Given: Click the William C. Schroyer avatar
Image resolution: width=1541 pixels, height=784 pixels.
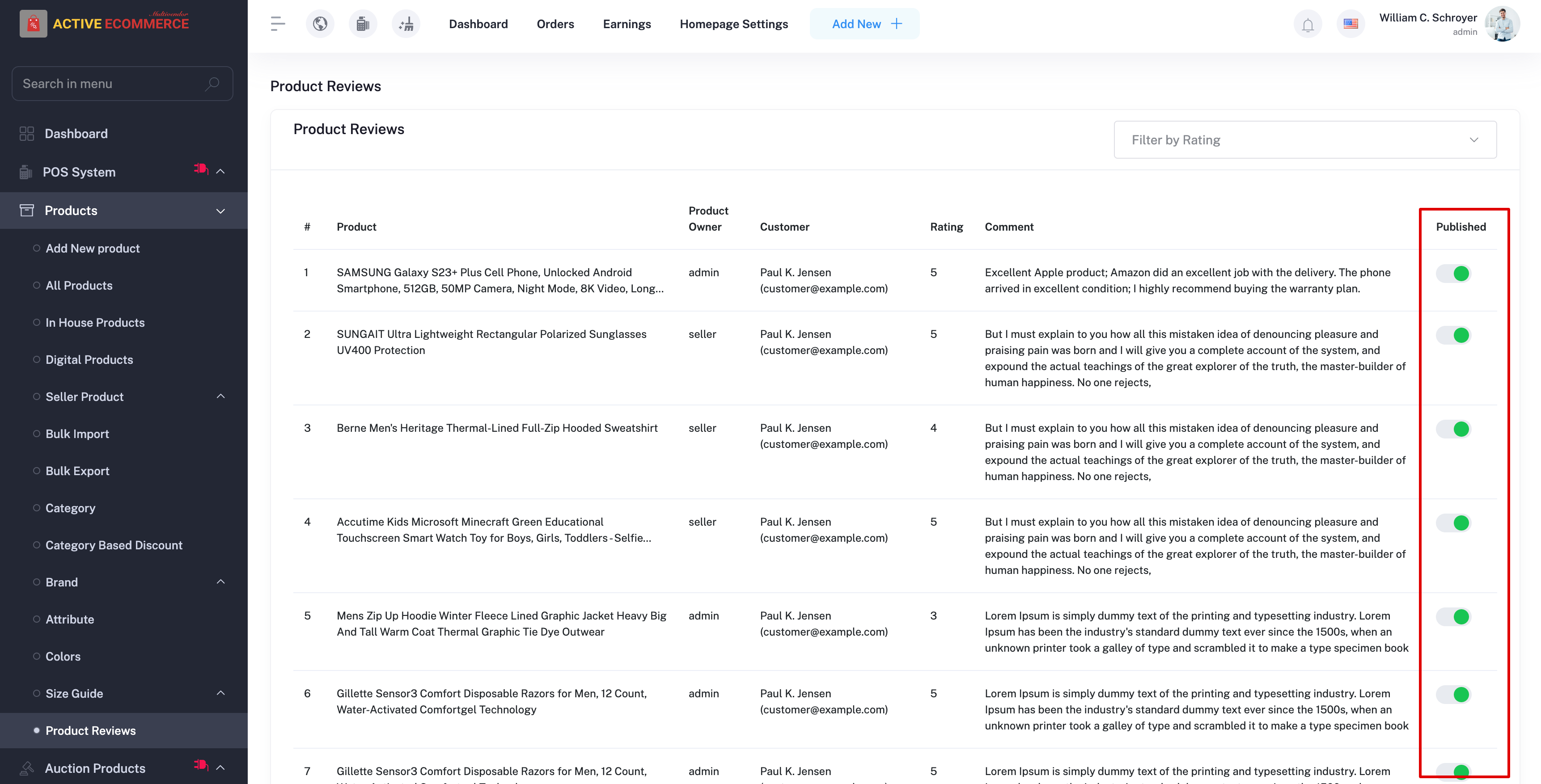Looking at the screenshot, I should click(x=1502, y=24).
